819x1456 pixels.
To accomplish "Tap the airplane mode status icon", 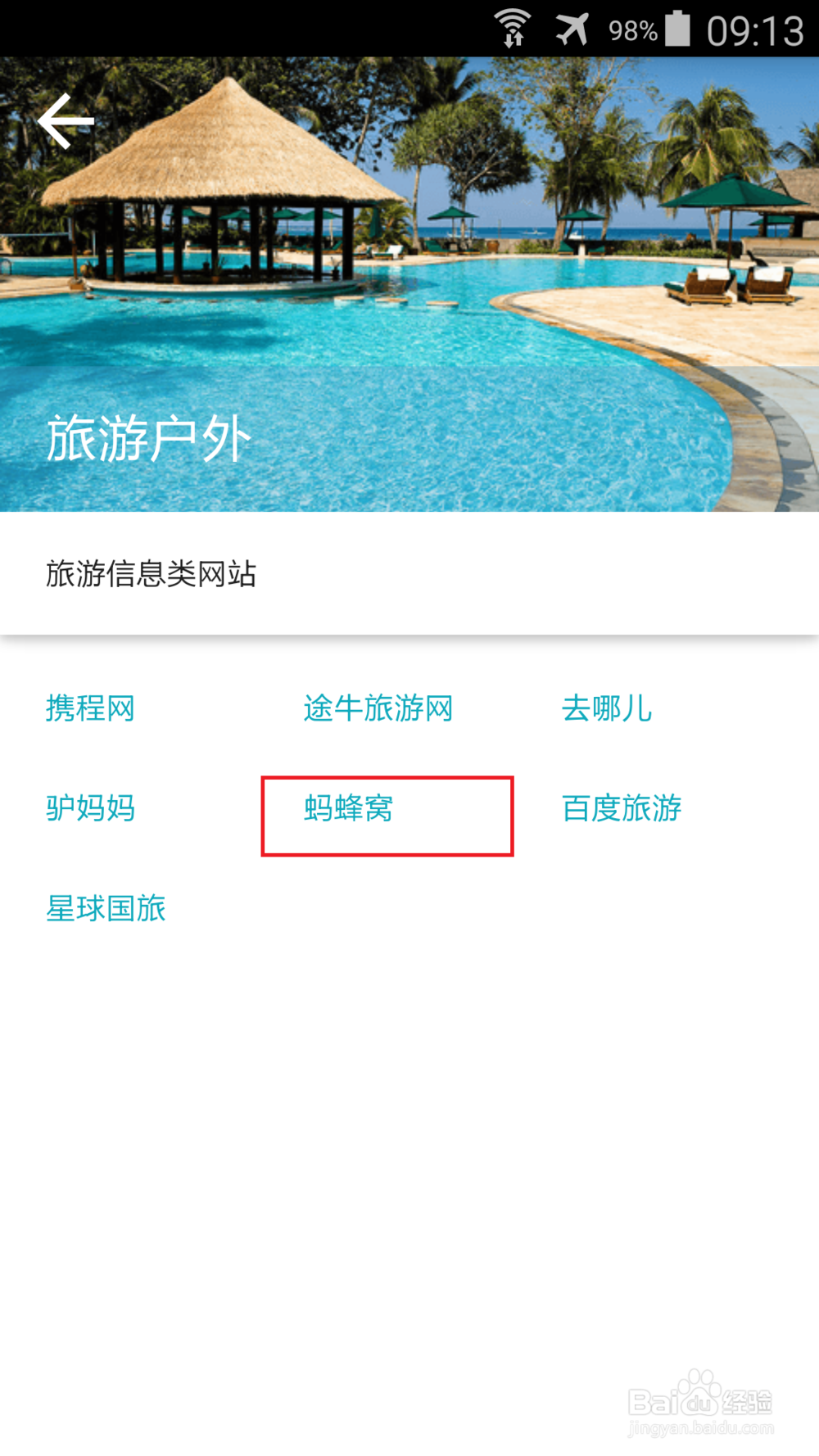I will click(x=572, y=29).
